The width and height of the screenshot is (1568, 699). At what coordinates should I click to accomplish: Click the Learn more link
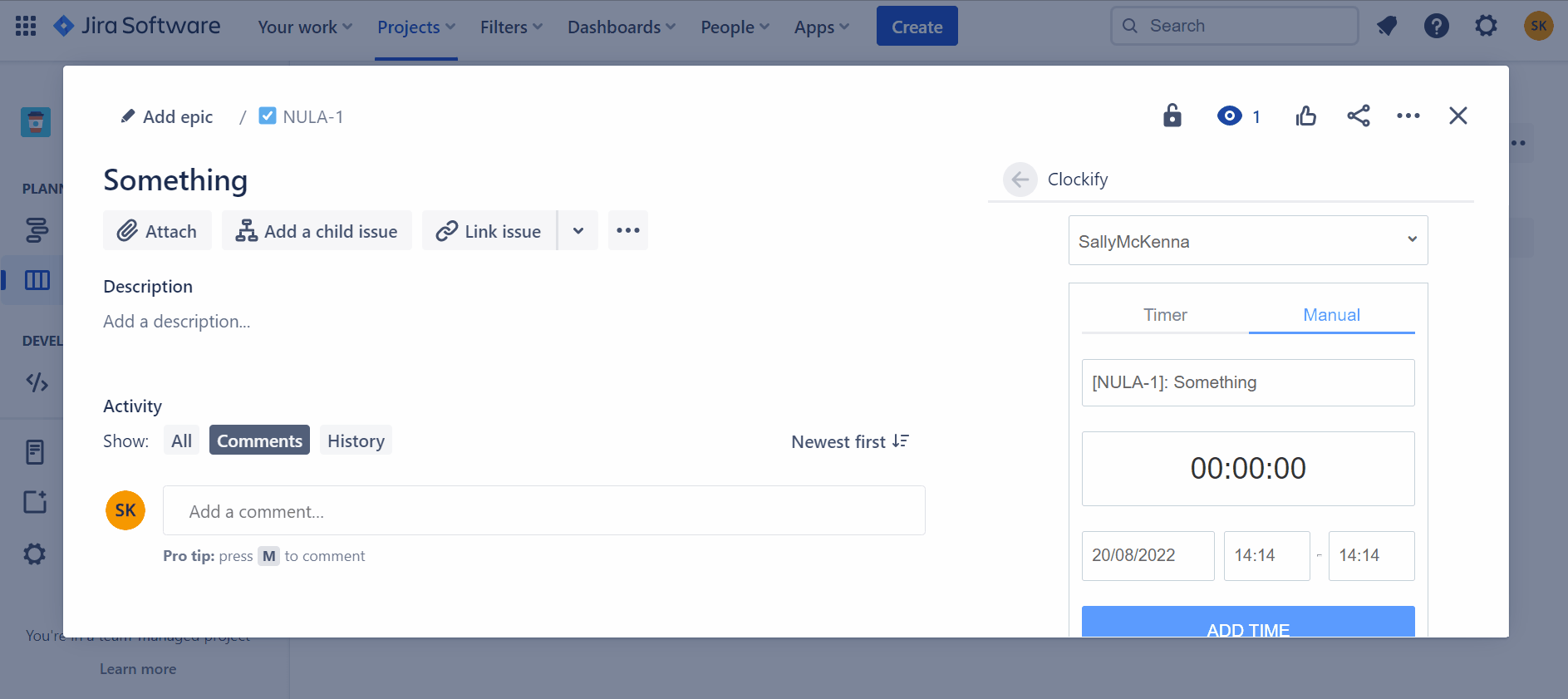tap(138, 669)
